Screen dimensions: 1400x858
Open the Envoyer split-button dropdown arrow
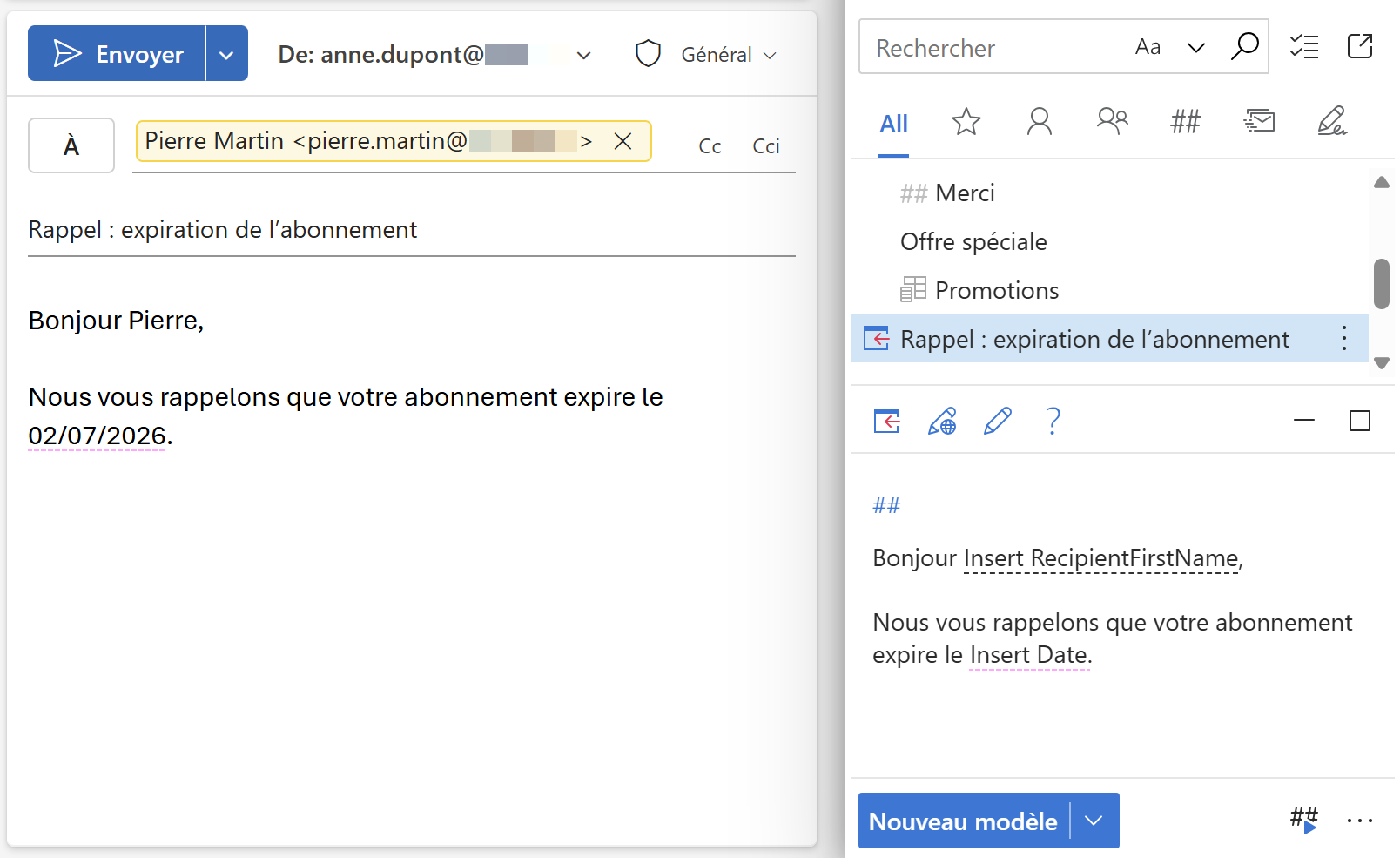click(x=227, y=53)
